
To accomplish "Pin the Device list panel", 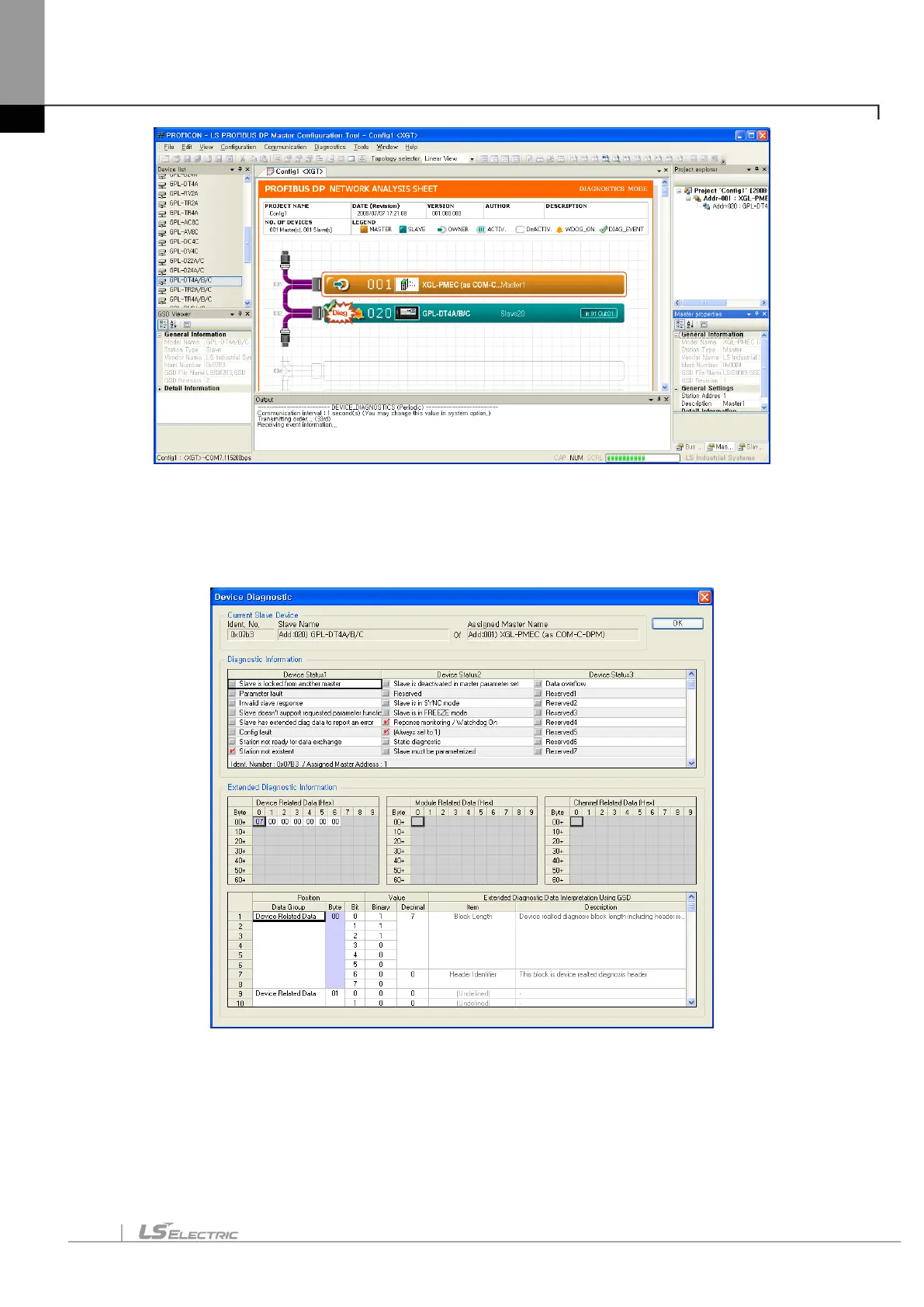I will [x=240, y=169].
